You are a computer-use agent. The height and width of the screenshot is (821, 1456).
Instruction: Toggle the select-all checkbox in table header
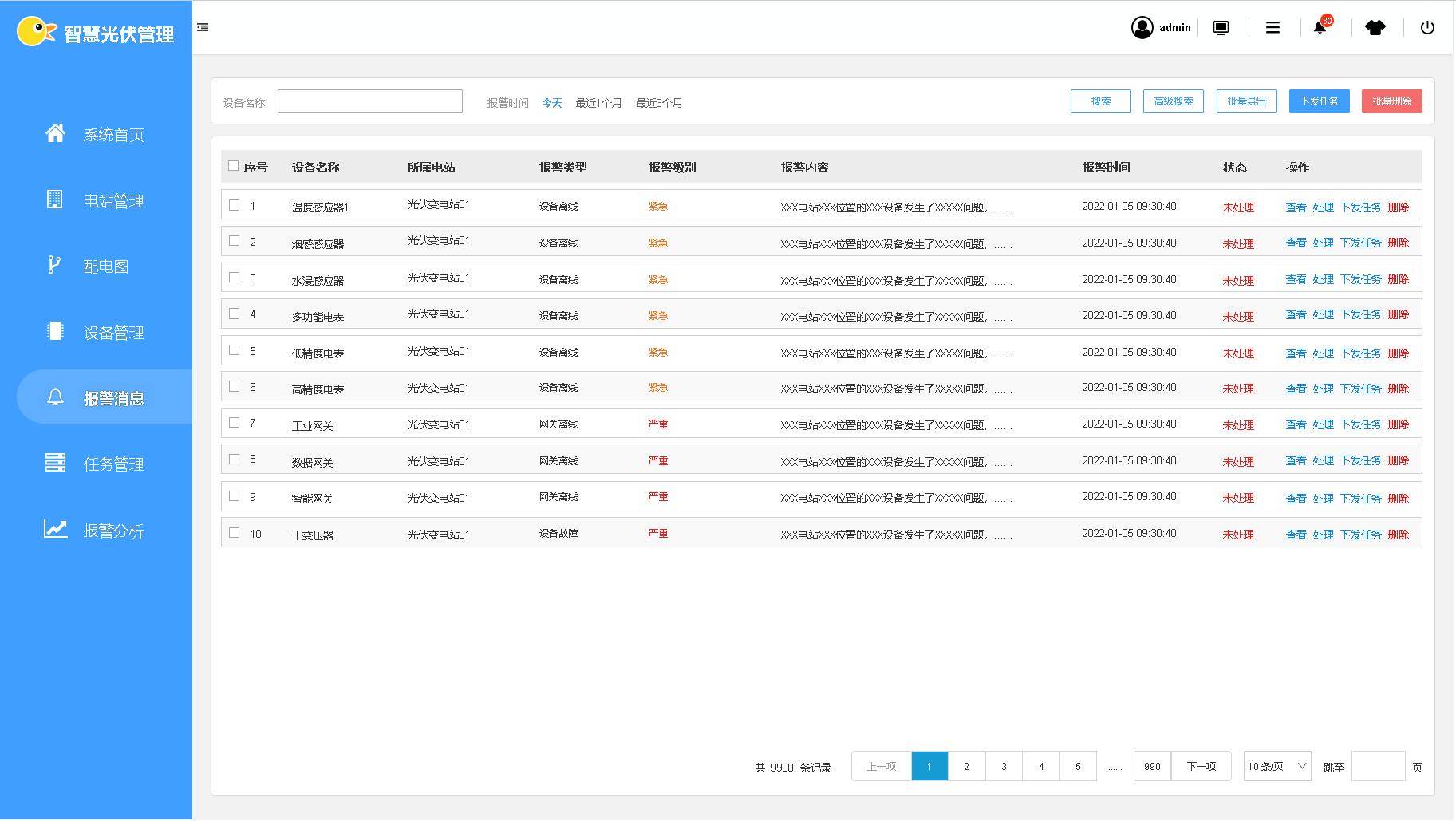click(233, 166)
